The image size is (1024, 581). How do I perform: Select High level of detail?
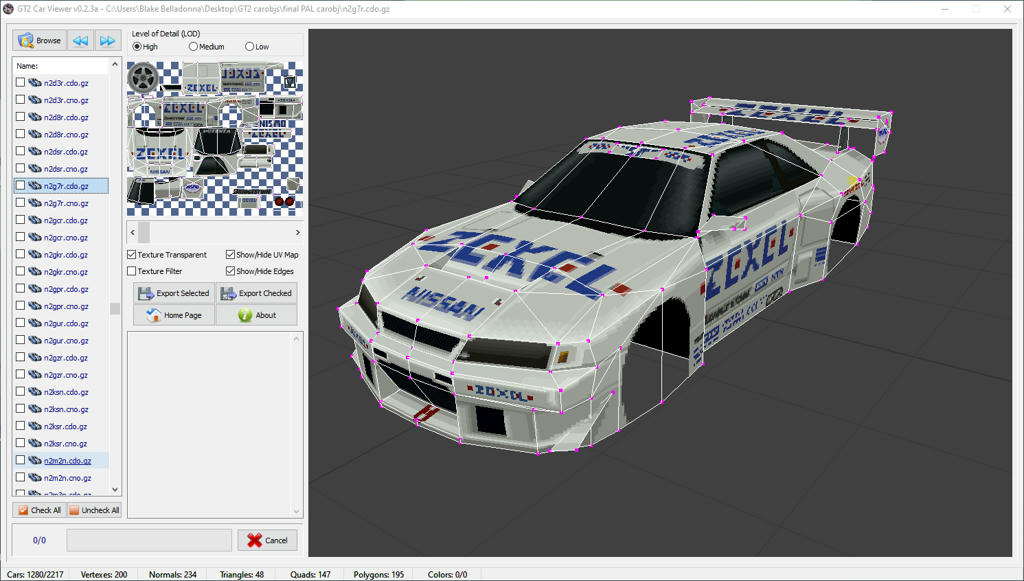coord(145,47)
